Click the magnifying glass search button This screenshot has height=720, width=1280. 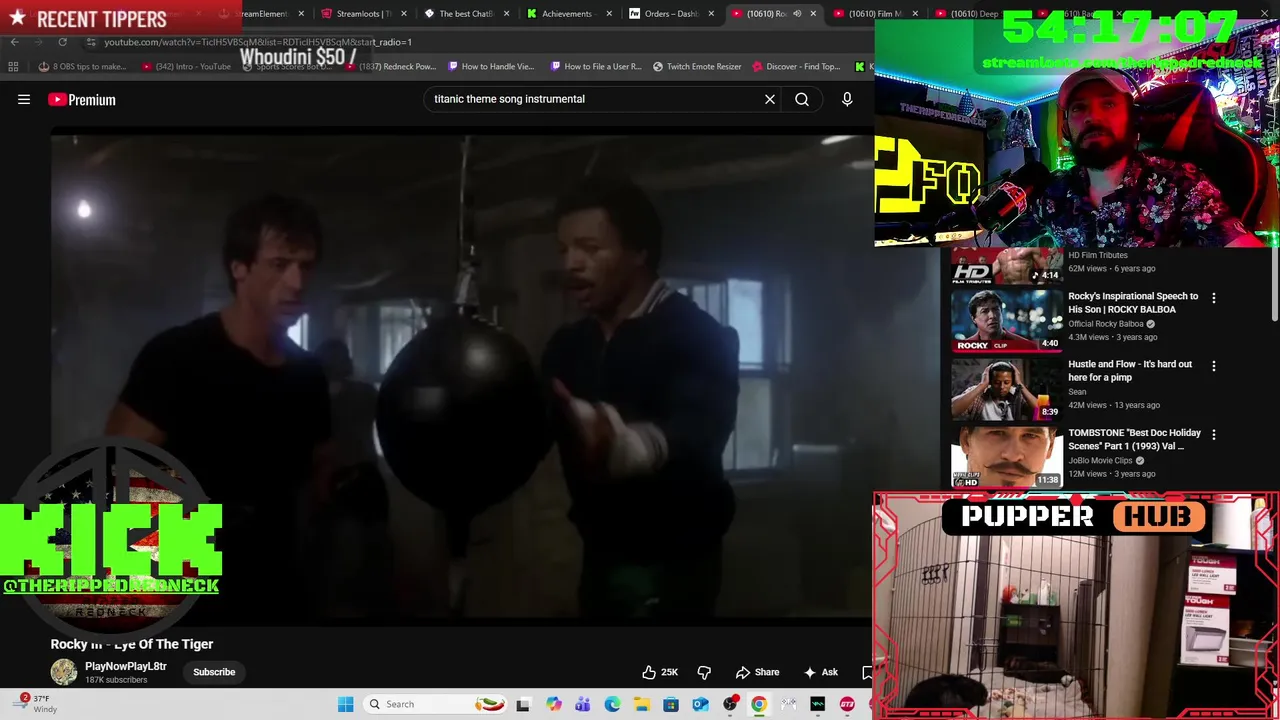coord(802,99)
